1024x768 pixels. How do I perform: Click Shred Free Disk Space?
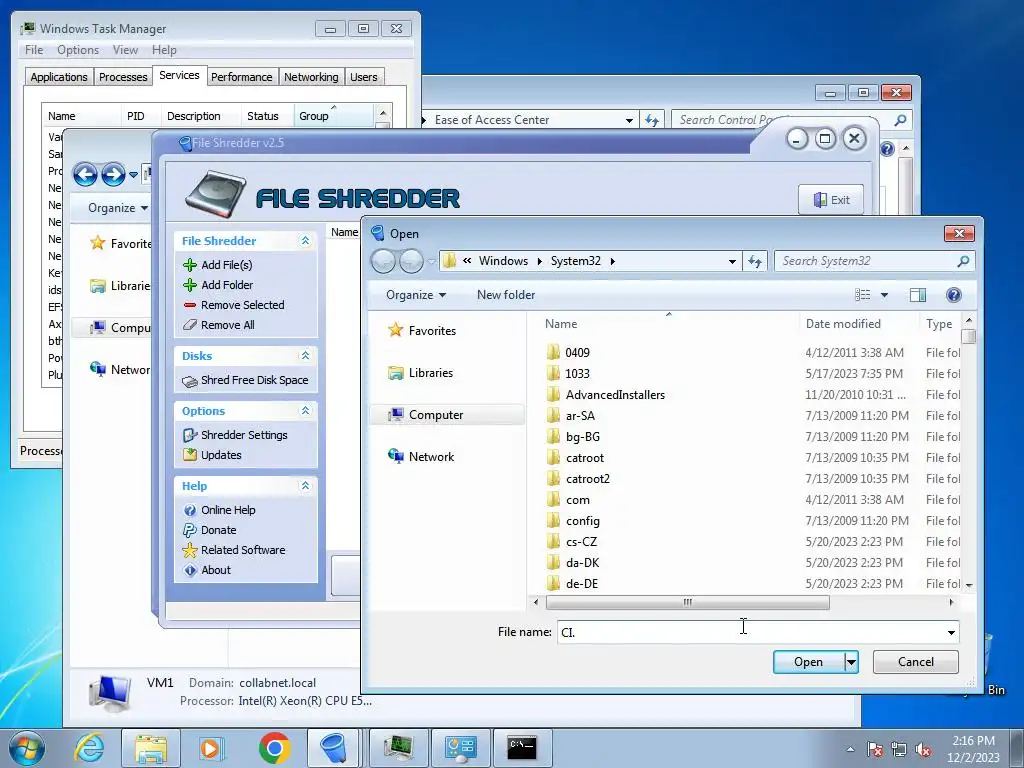coord(254,380)
